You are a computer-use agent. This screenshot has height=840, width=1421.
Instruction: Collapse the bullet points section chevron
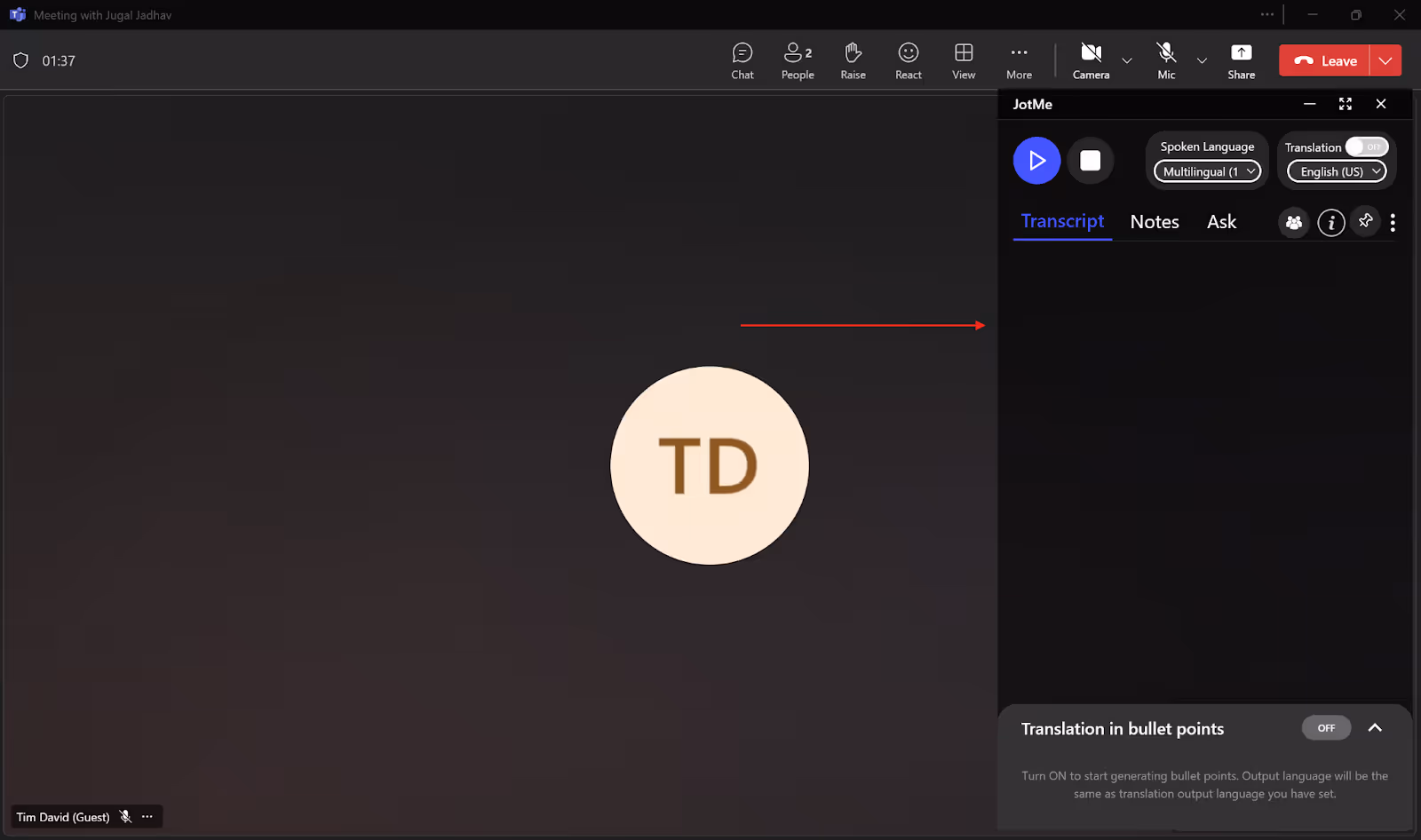pos(1375,728)
